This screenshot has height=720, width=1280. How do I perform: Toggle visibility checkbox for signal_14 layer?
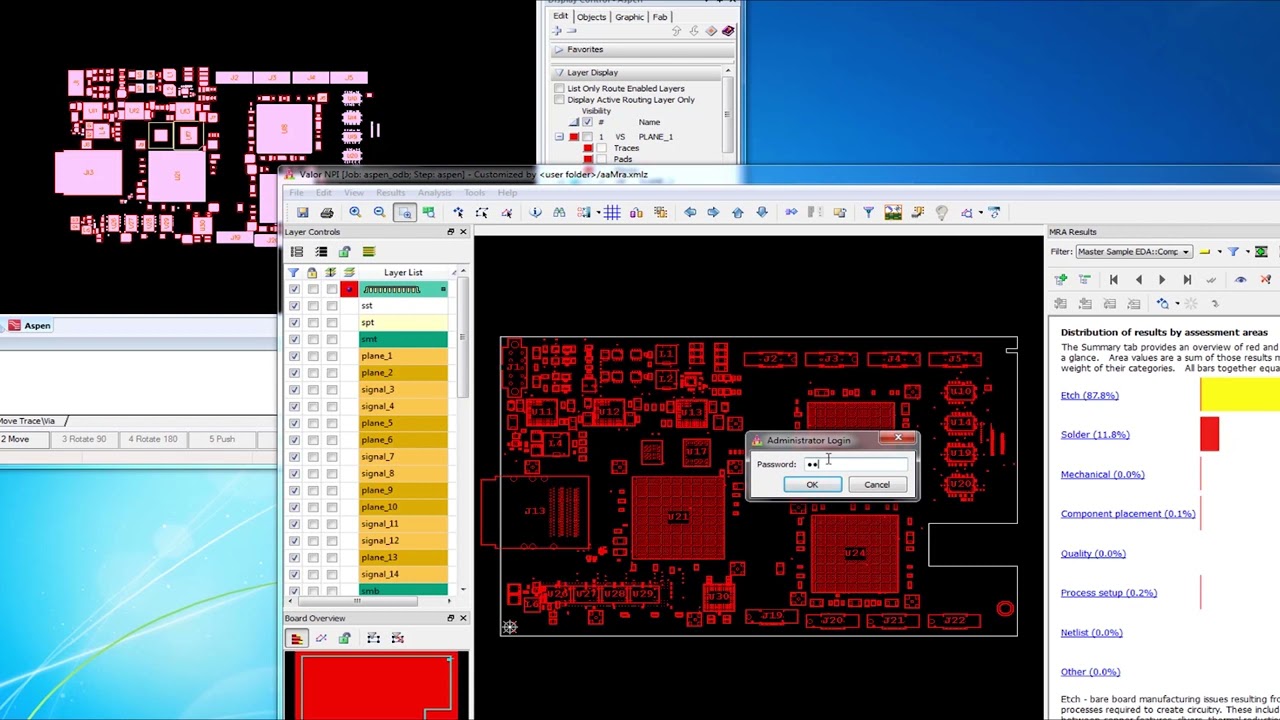[294, 574]
